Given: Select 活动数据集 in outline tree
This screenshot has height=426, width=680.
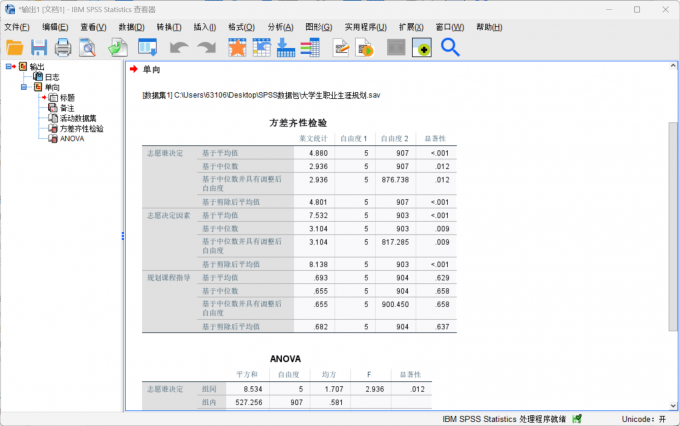Looking at the screenshot, I should click(x=78, y=118).
